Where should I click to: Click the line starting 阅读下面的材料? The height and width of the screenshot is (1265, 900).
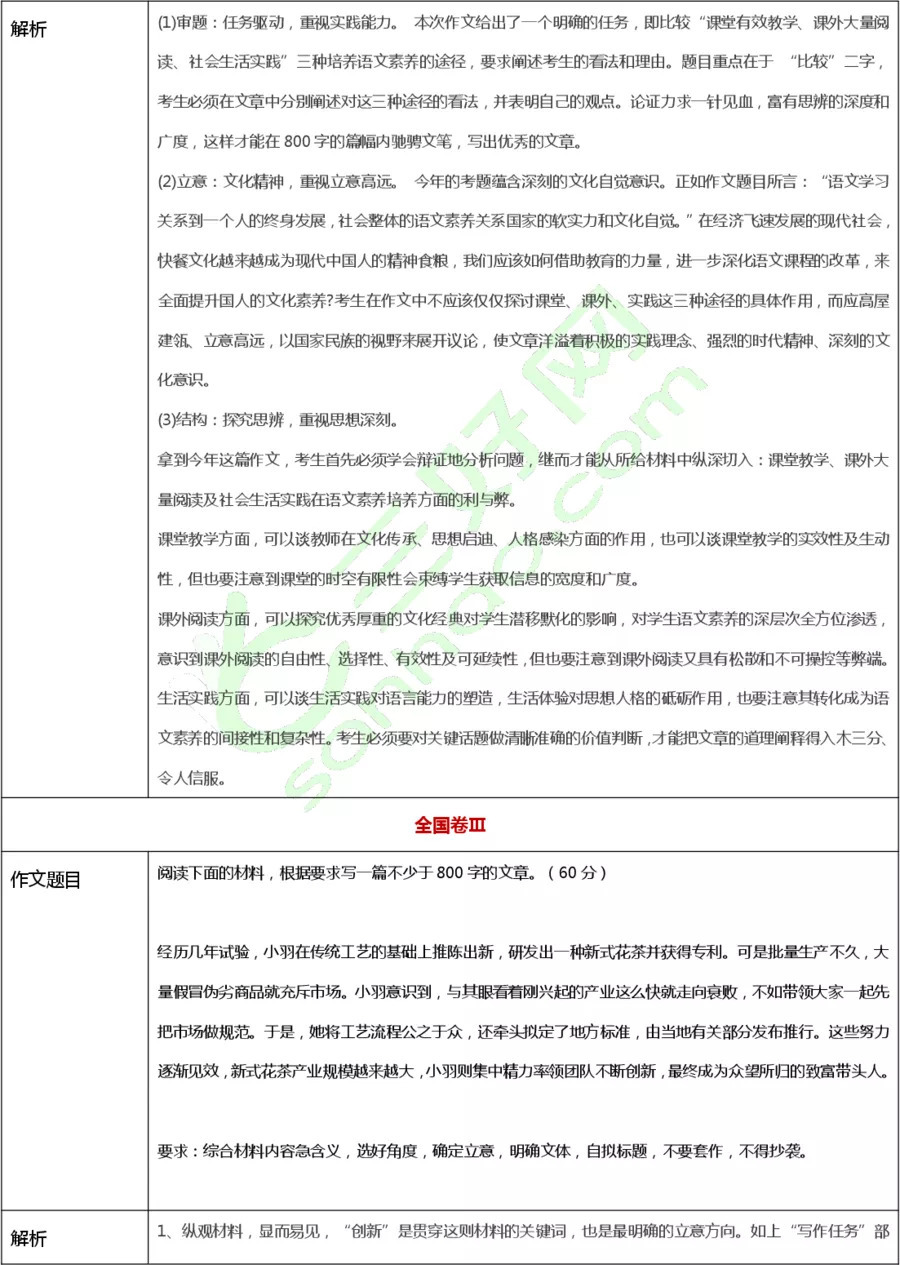[382, 872]
